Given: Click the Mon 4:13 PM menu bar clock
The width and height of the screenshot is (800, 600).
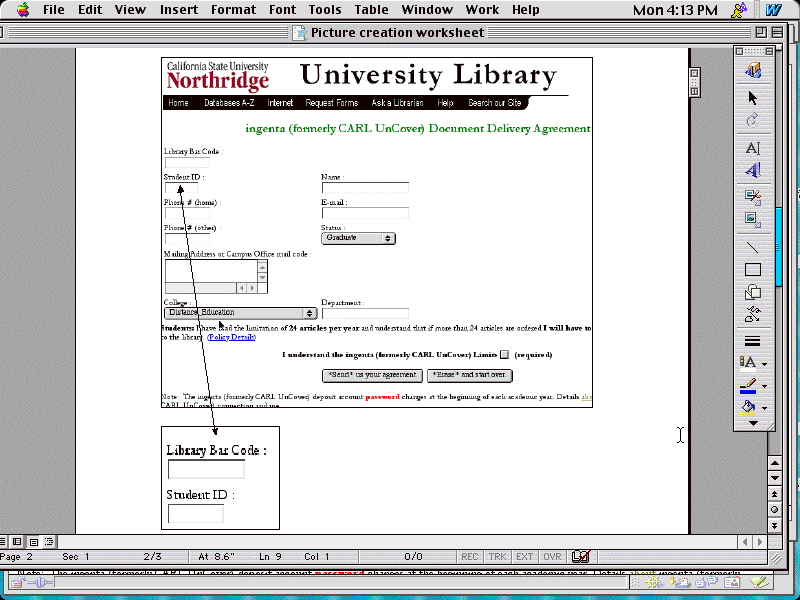Looking at the screenshot, I should point(675,10).
